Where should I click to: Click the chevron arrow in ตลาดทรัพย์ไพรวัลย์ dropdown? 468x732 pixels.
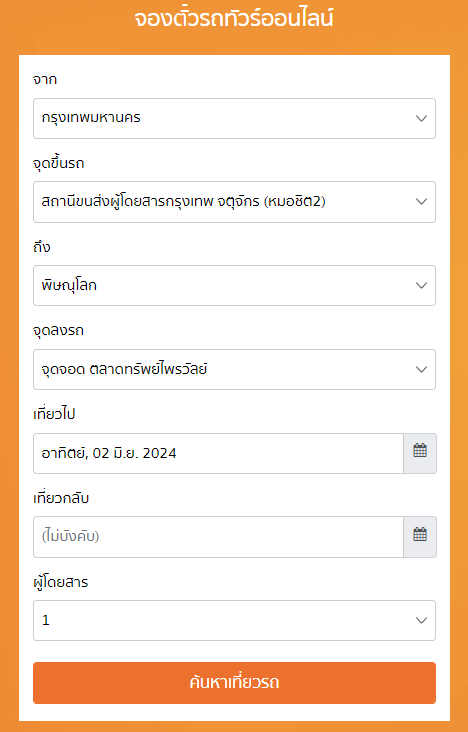[421, 370]
